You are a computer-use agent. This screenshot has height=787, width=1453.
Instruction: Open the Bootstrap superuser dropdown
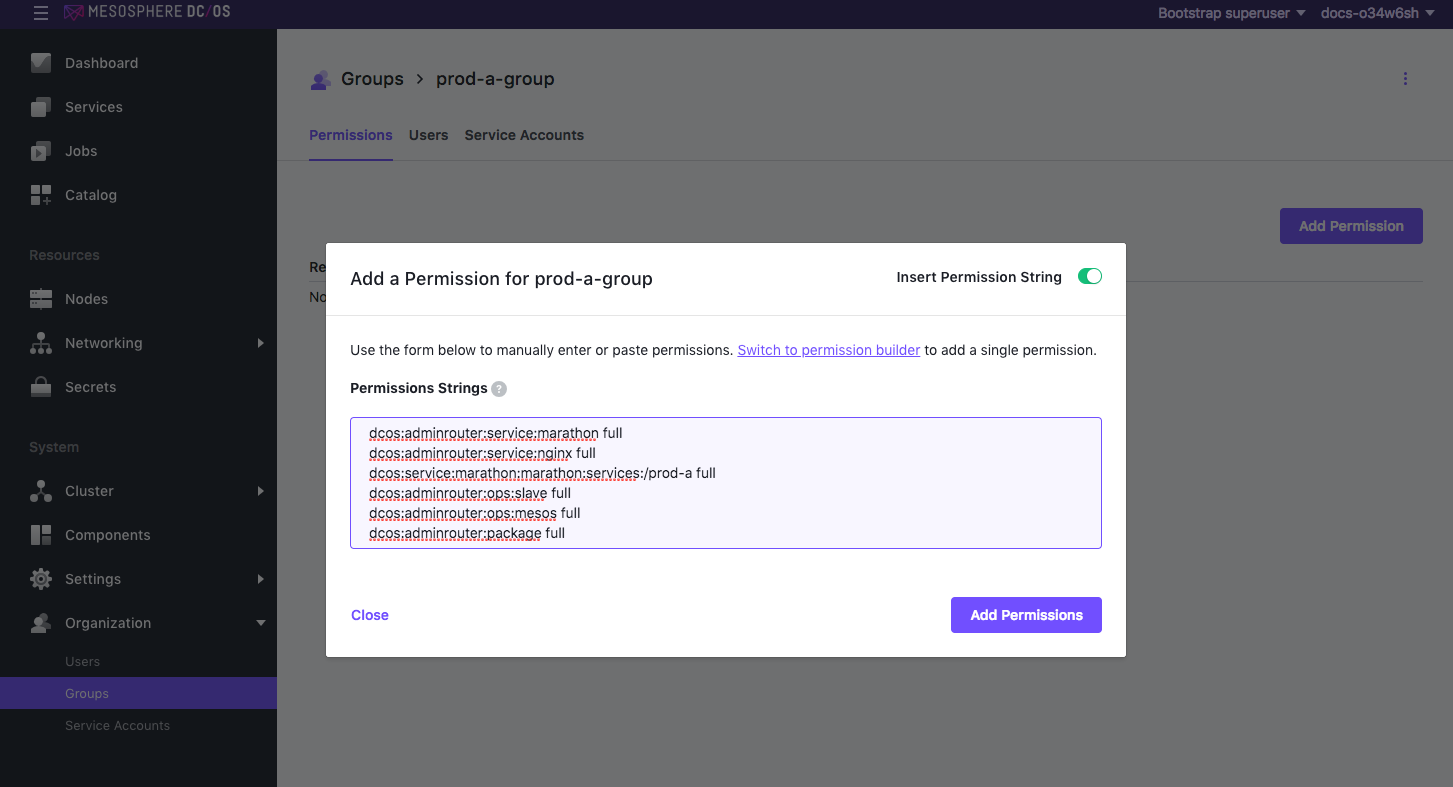tap(1231, 13)
